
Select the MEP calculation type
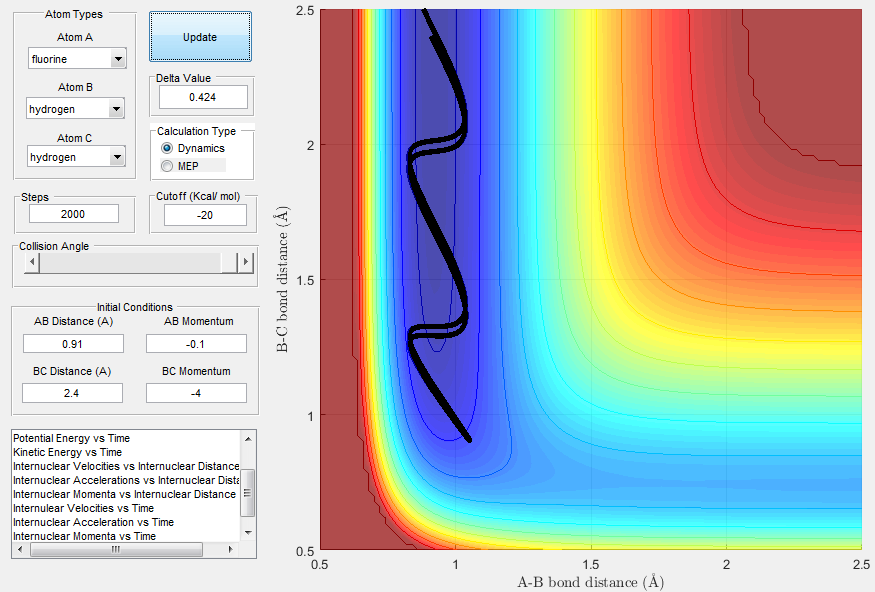(180, 166)
